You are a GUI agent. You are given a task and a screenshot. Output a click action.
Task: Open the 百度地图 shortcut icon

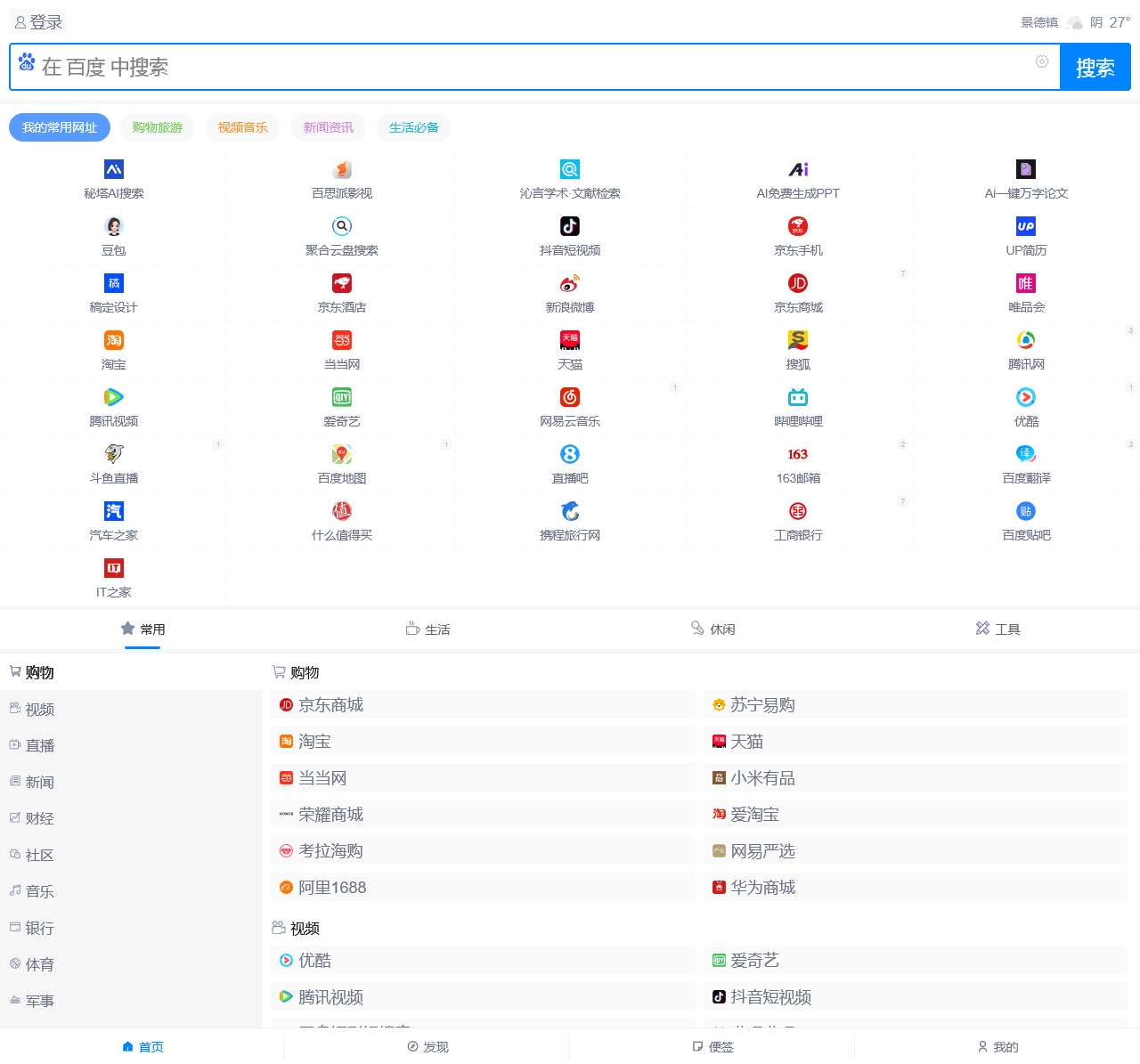point(342,454)
